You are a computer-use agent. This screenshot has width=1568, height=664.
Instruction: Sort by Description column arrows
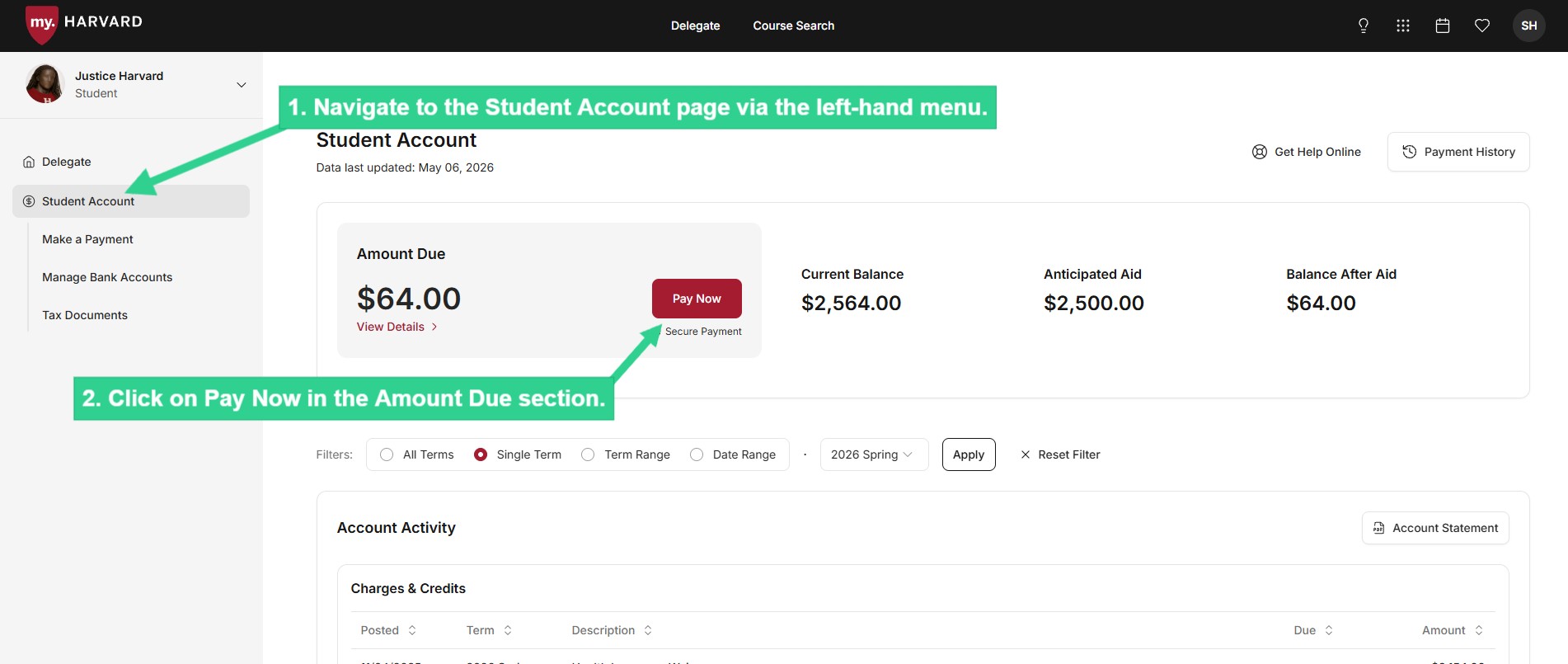(x=648, y=630)
